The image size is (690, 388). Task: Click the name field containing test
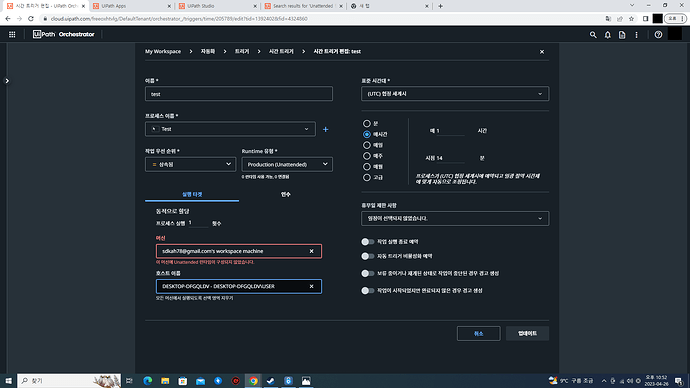239,94
